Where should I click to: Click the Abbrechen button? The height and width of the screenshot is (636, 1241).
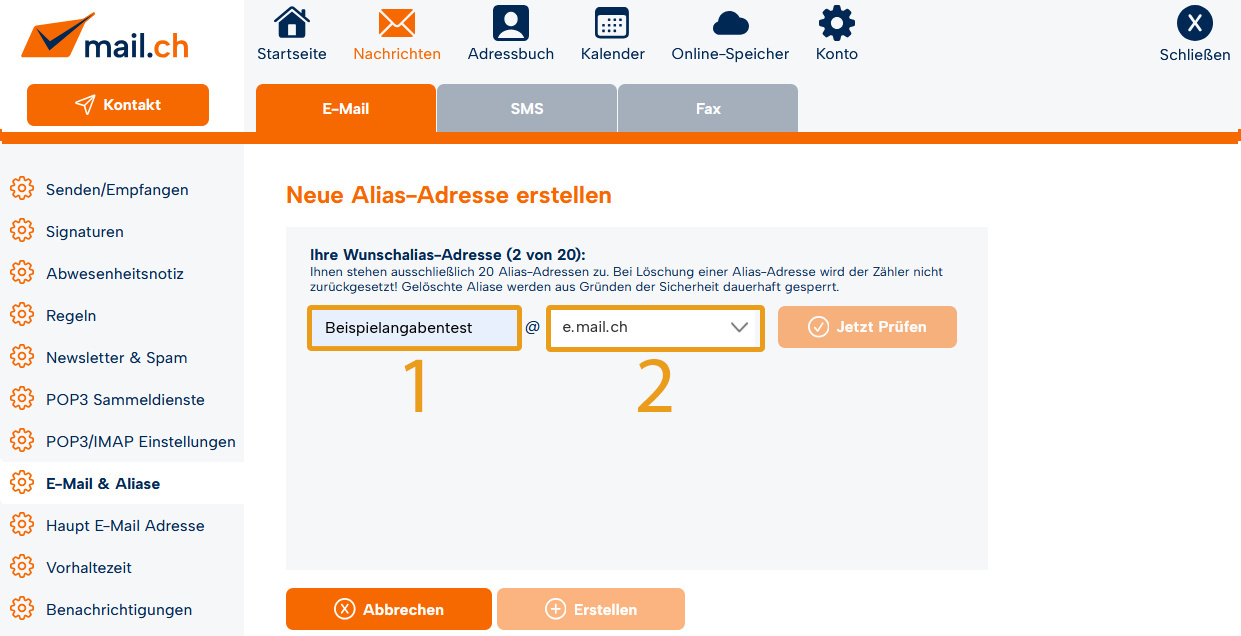click(389, 609)
